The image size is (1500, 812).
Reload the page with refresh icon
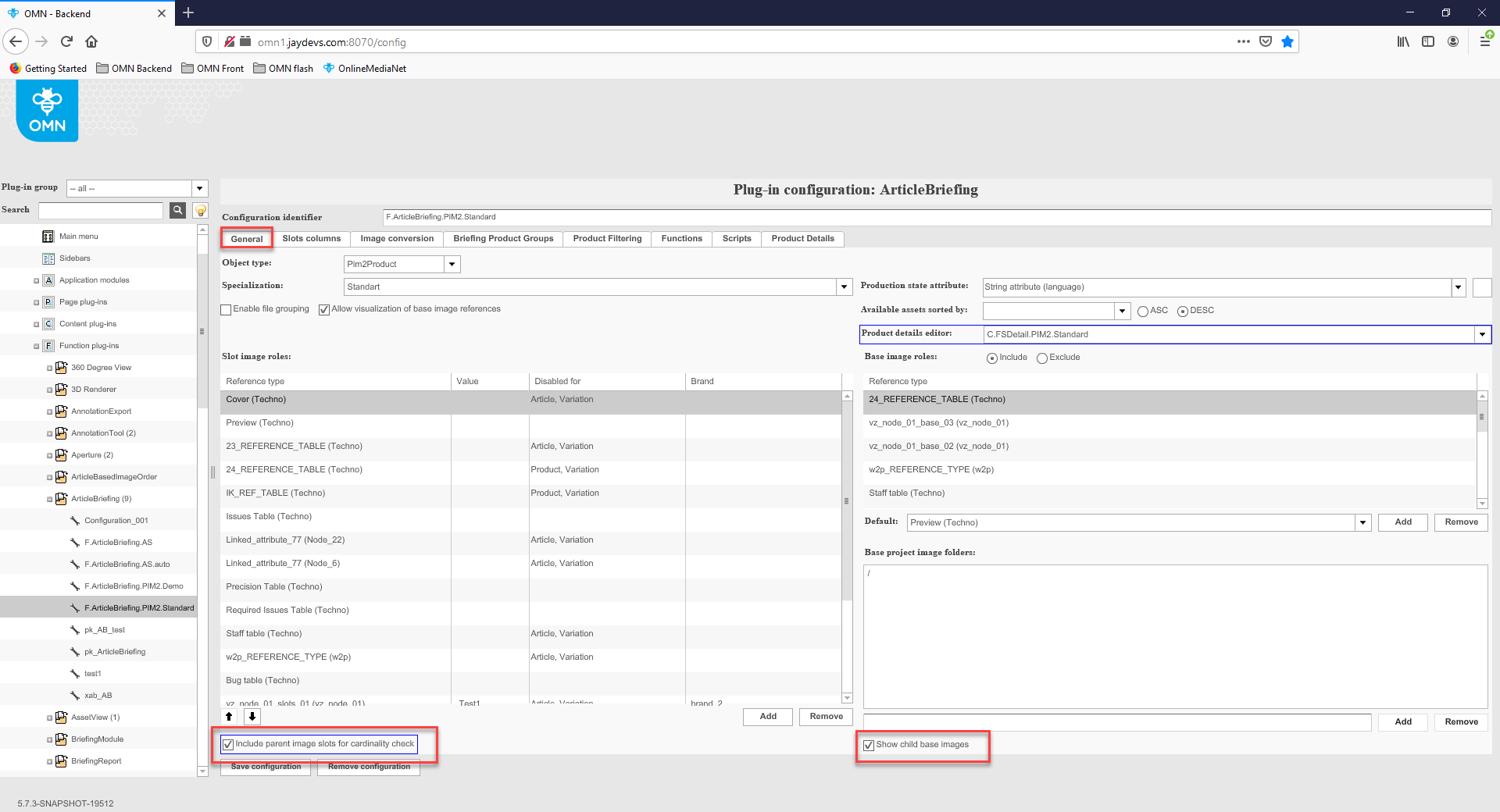pyautogui.click(x=66, y=41)
